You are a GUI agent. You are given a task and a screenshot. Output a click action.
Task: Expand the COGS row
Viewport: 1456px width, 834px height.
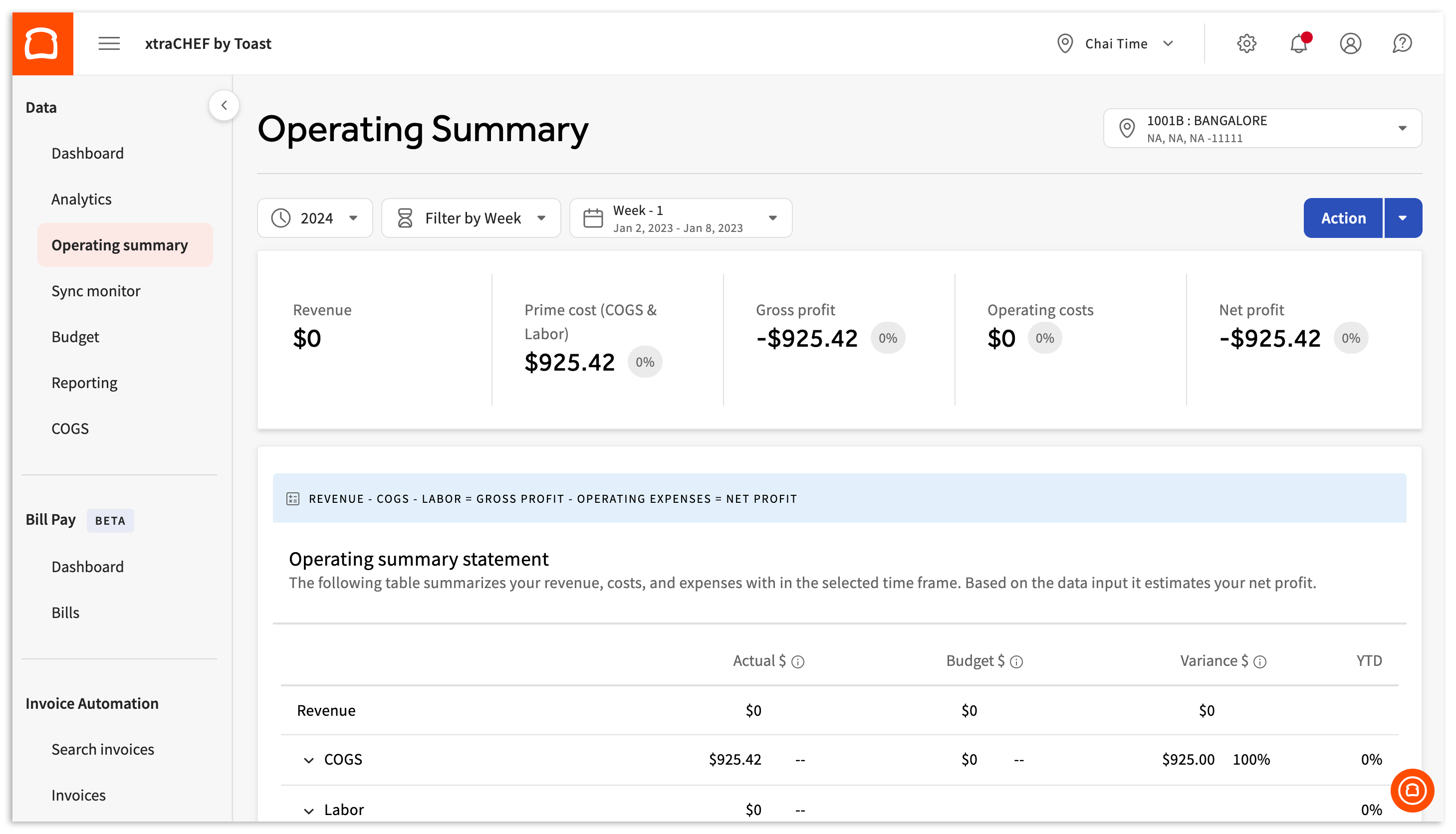click(308, 760)
